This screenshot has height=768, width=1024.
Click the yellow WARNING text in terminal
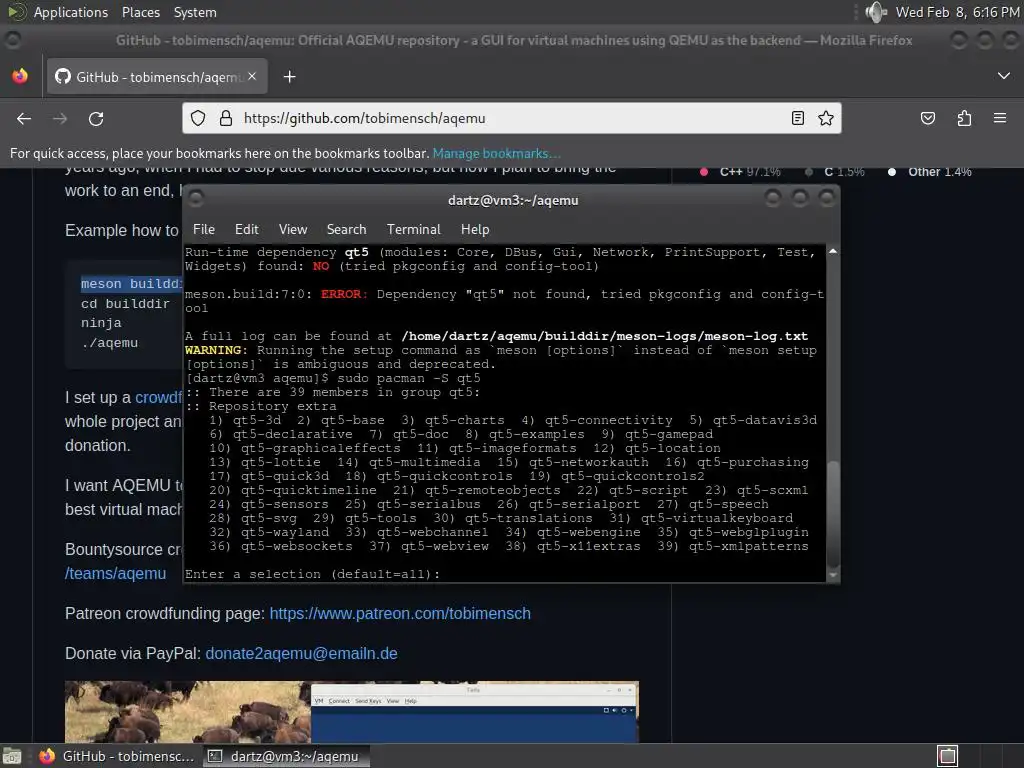[x=216, y=350]
